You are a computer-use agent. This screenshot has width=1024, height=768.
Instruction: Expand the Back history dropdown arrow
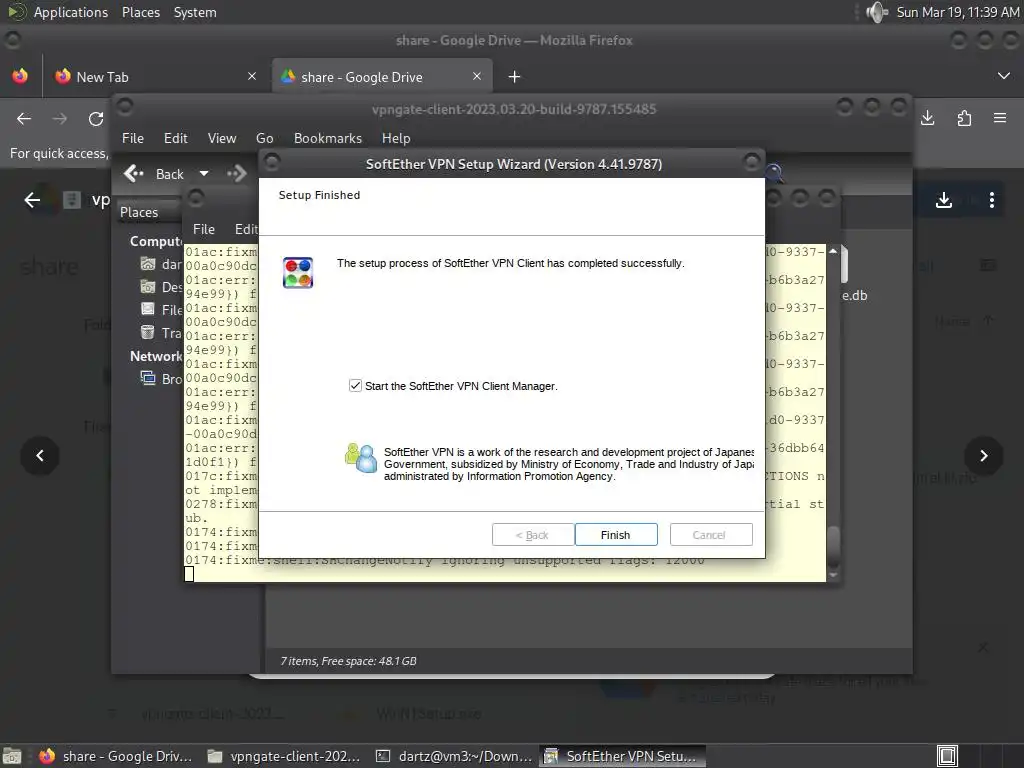pos(204,174)
